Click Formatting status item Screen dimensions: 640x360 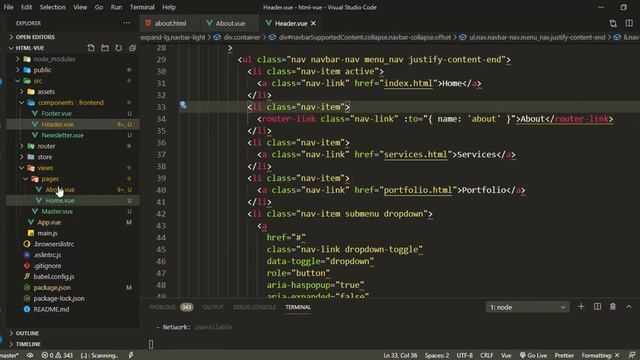(600, 355)
